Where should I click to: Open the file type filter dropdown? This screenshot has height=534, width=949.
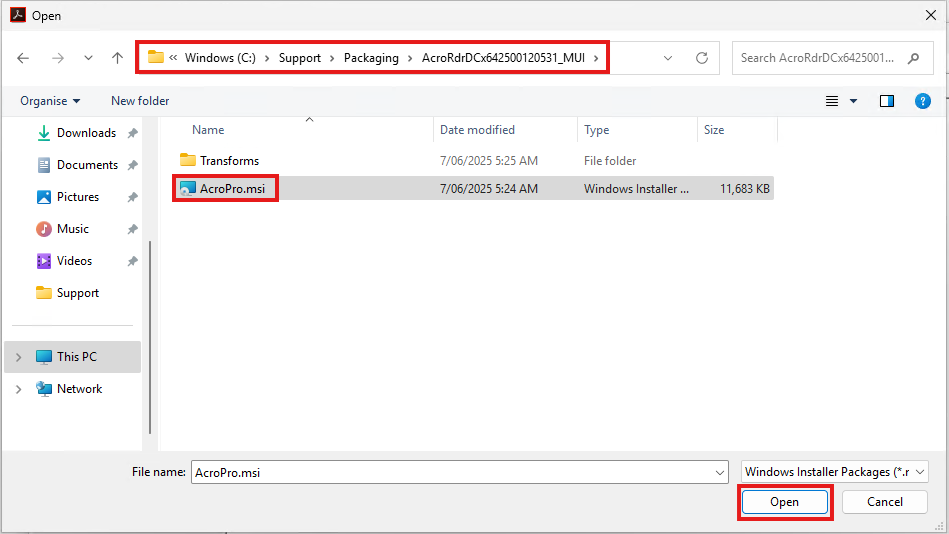835,472
